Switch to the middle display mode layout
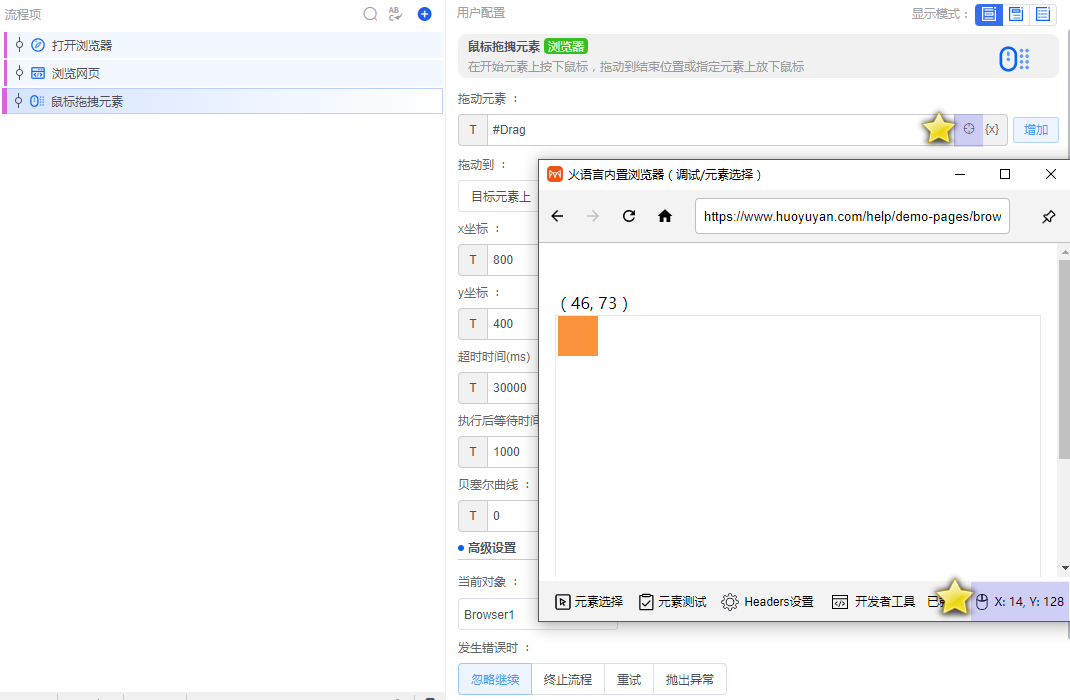 click(1013, 14)
